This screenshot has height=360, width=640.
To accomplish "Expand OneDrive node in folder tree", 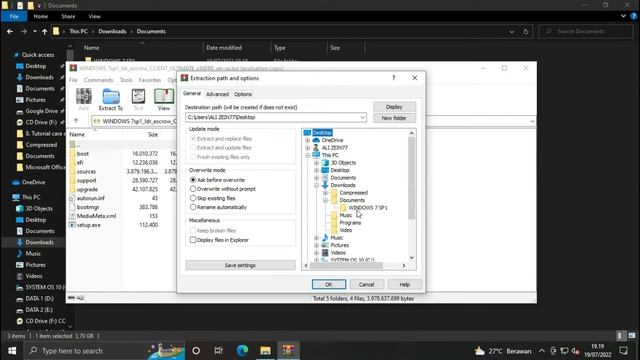I will pos(307,140).
